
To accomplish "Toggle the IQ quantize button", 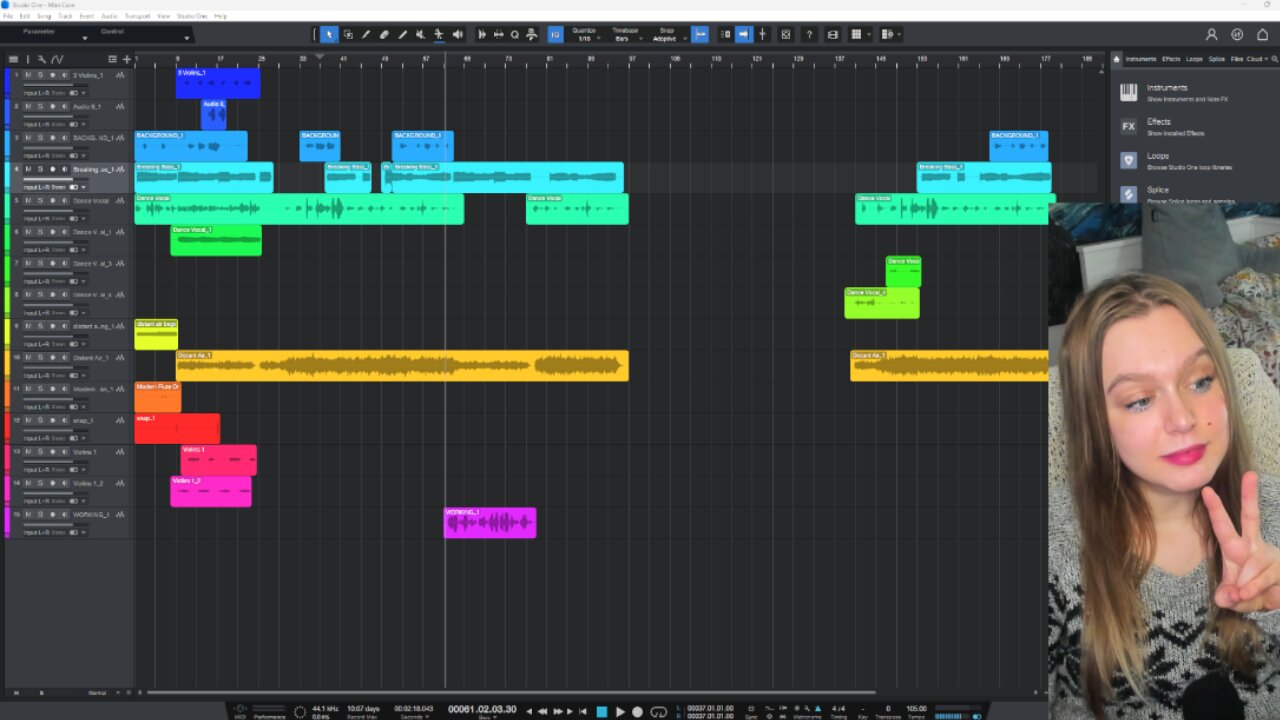I will 556,34.
